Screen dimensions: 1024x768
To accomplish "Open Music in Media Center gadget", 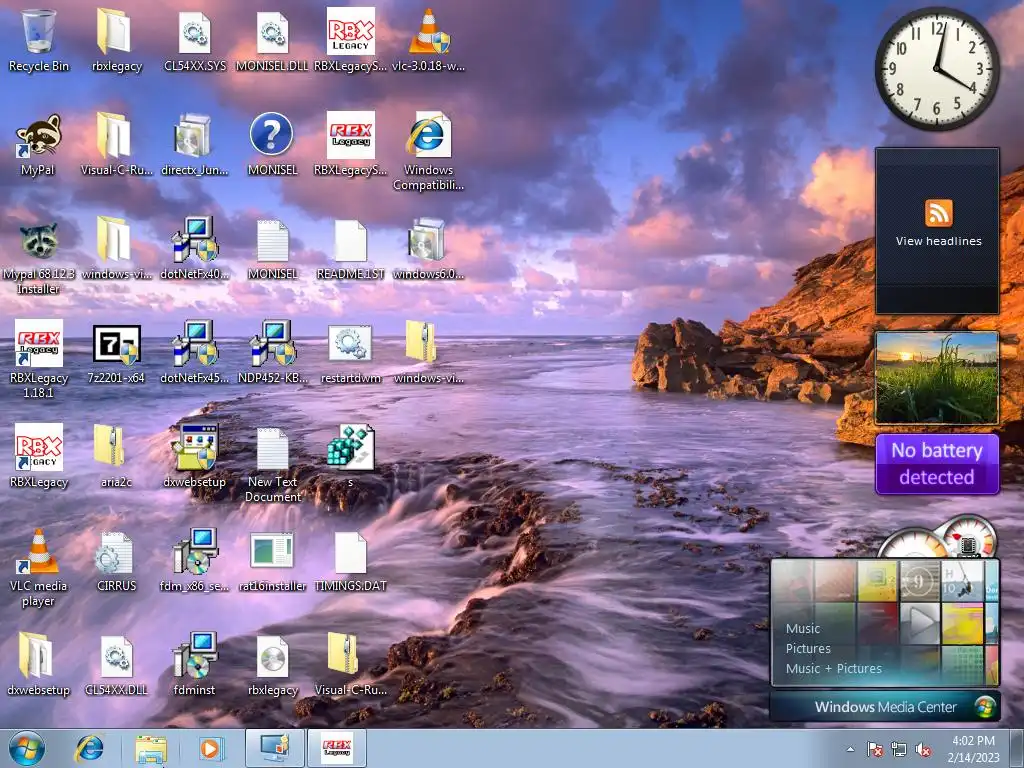I will tap(803, 628).
